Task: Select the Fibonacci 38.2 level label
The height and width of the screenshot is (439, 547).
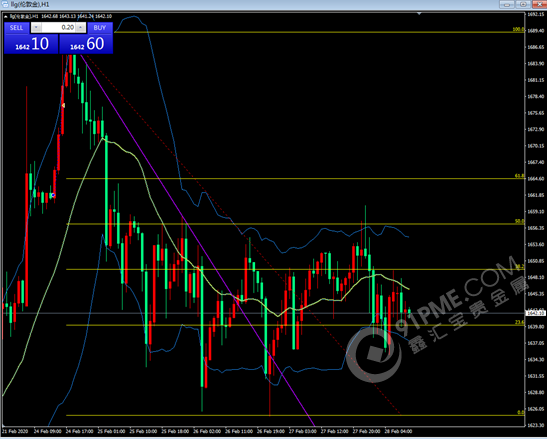Action: 519,267
